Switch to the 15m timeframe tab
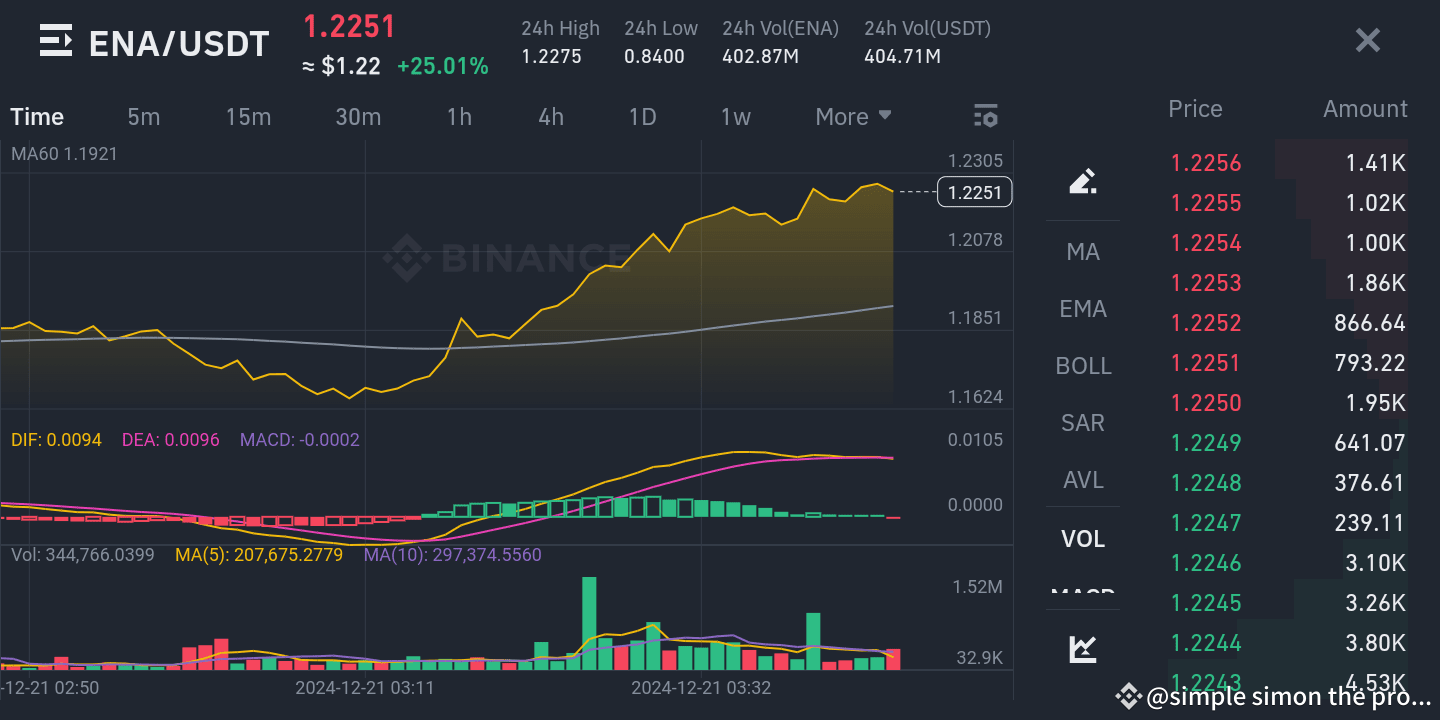 [x=248, y=116]
